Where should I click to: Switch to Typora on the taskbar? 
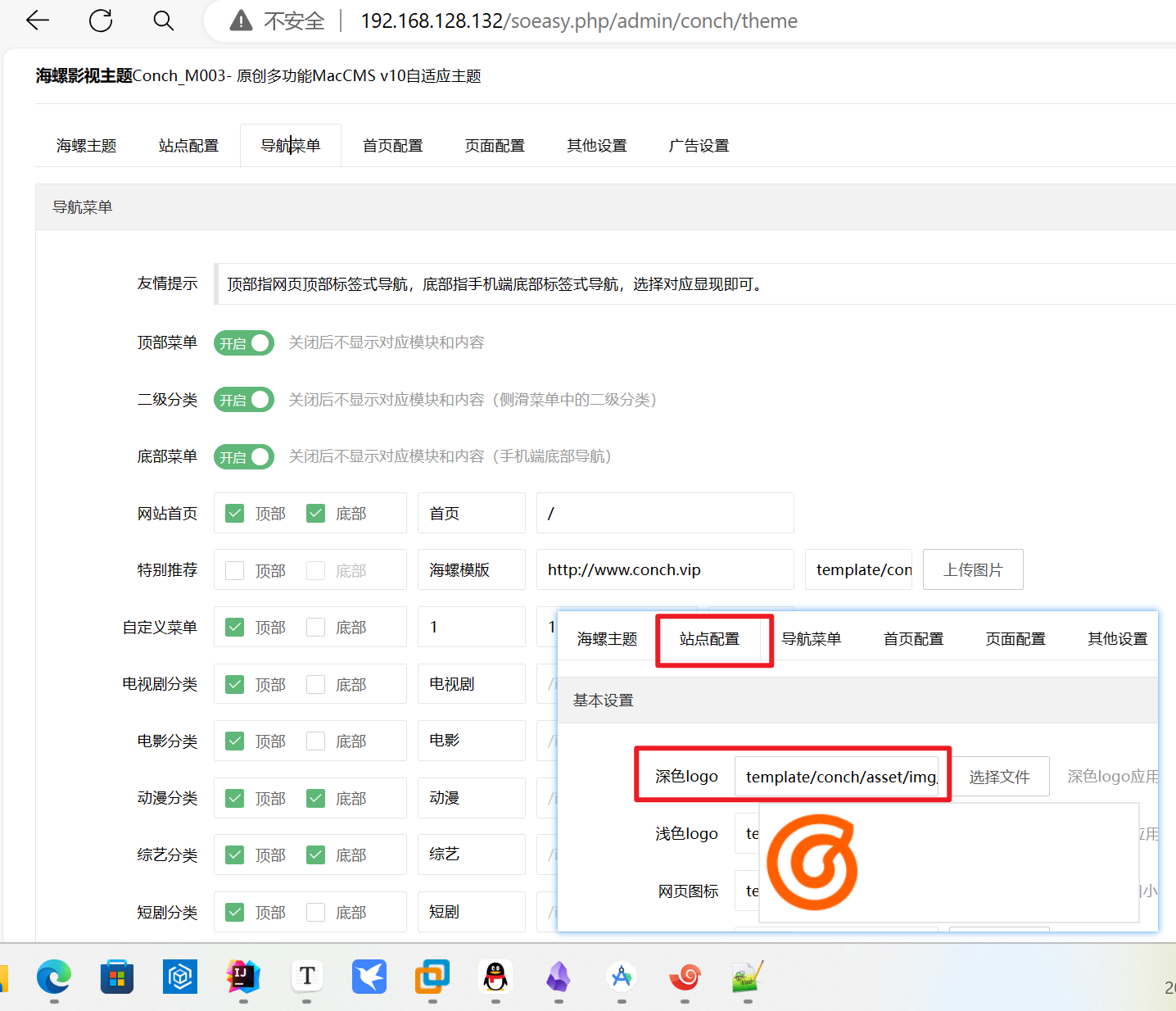tap(306, 977)
